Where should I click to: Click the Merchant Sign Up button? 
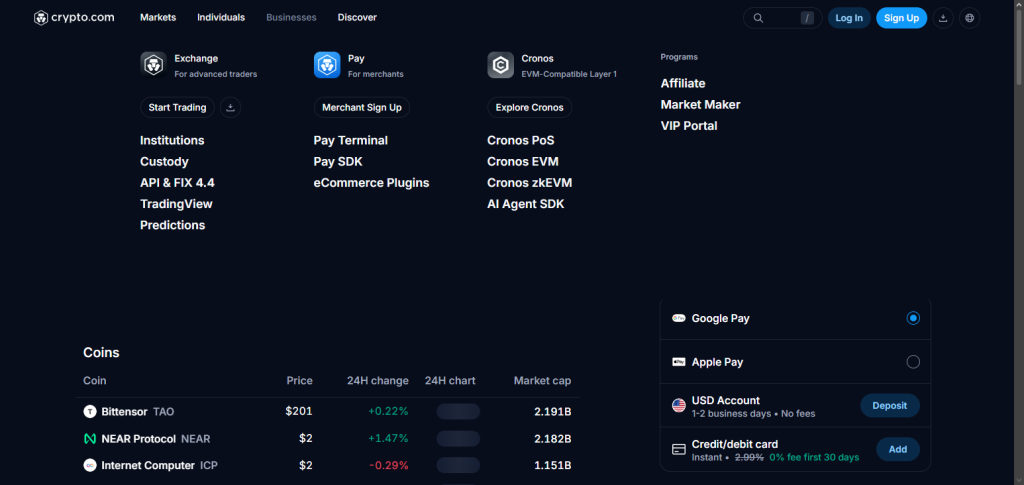362,108
